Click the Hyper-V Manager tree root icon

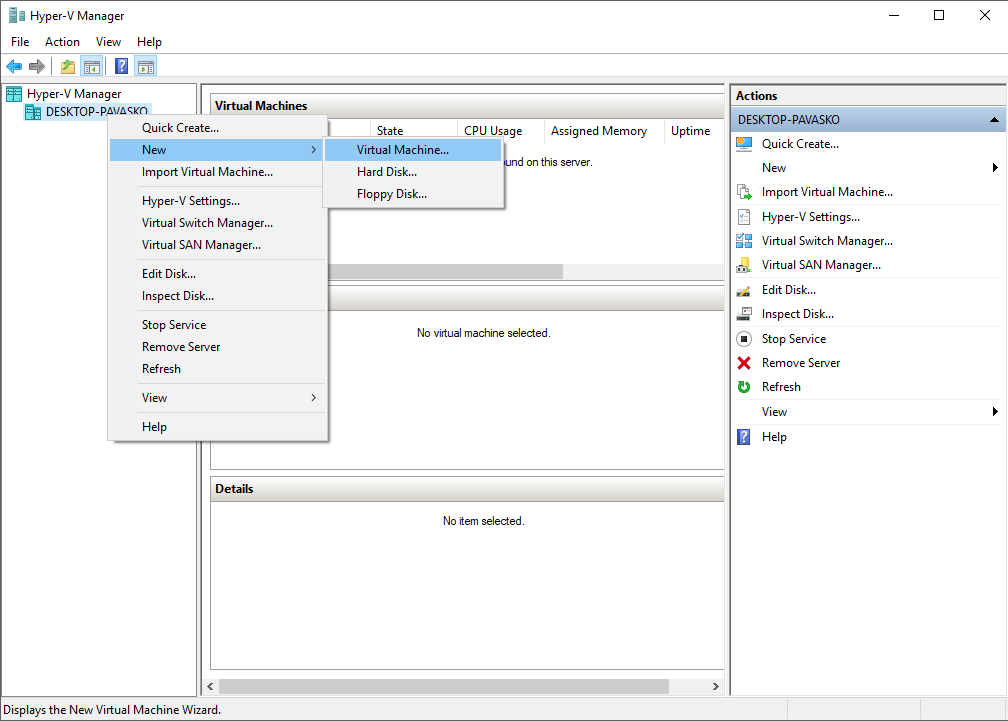coord(14,94)
